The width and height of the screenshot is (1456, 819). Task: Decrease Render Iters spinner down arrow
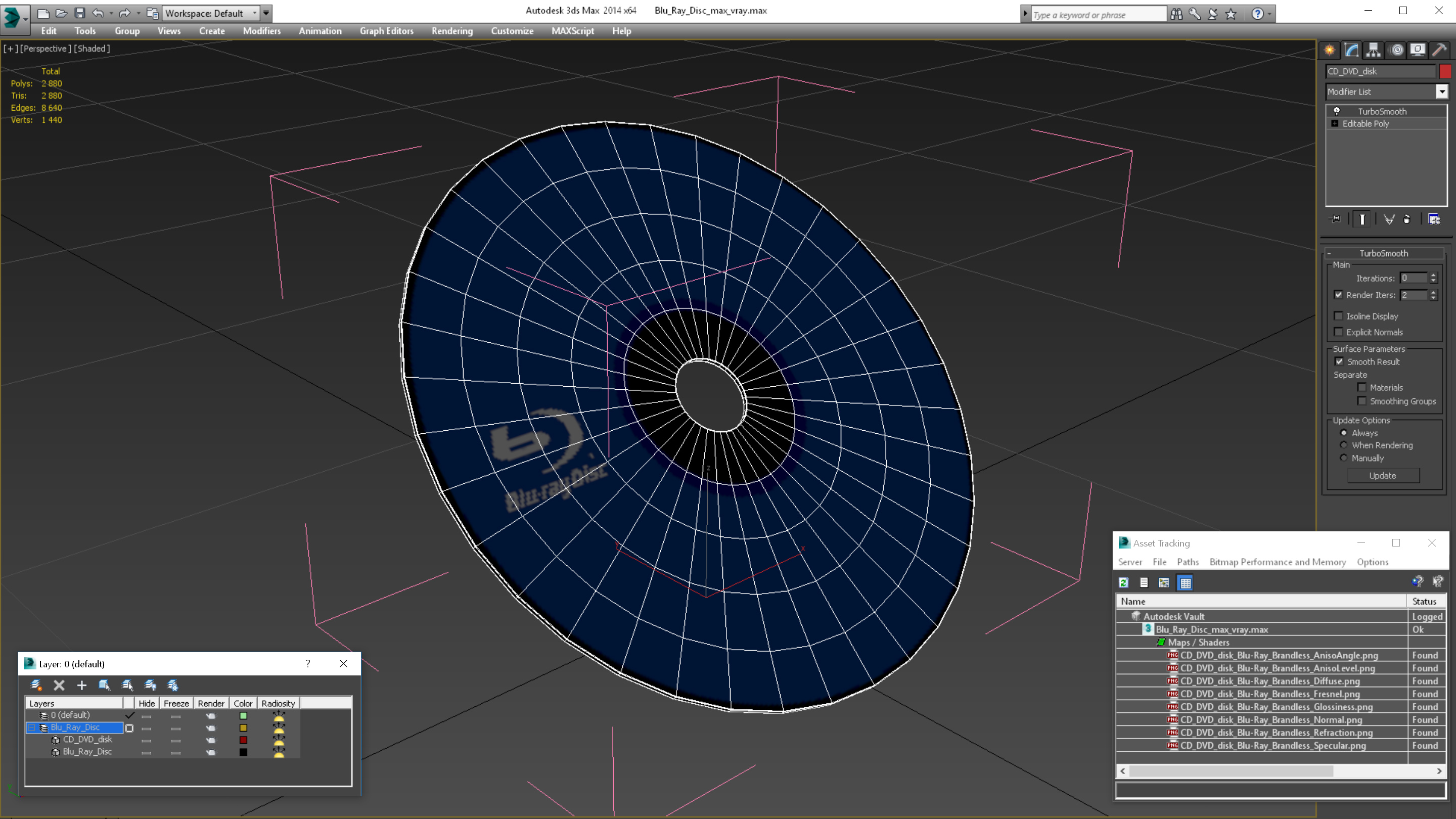click(x=1433, y=298)
